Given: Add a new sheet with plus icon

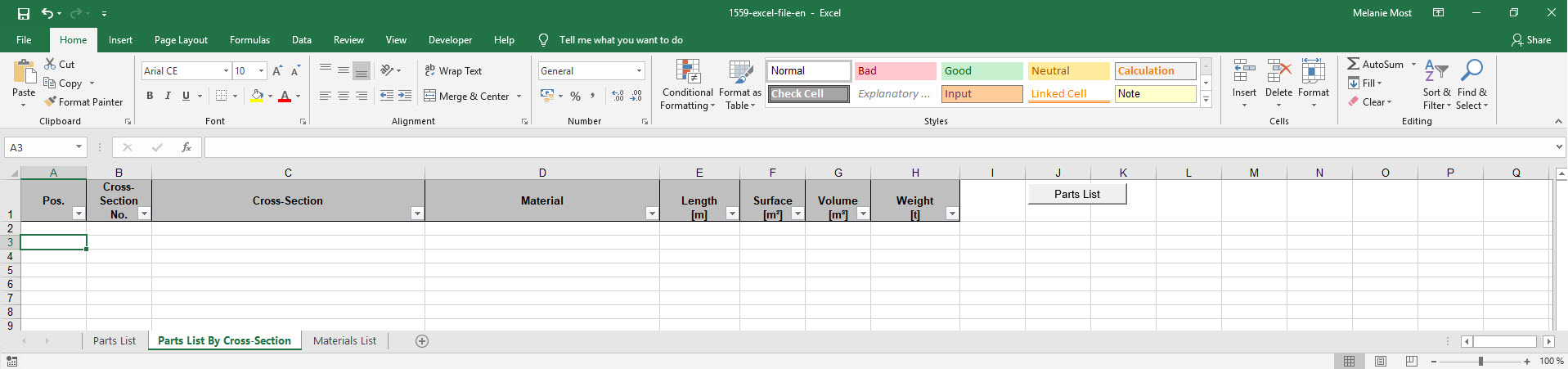Looking at the screenshot, I should pyautogui.click(x=422, y=341).
